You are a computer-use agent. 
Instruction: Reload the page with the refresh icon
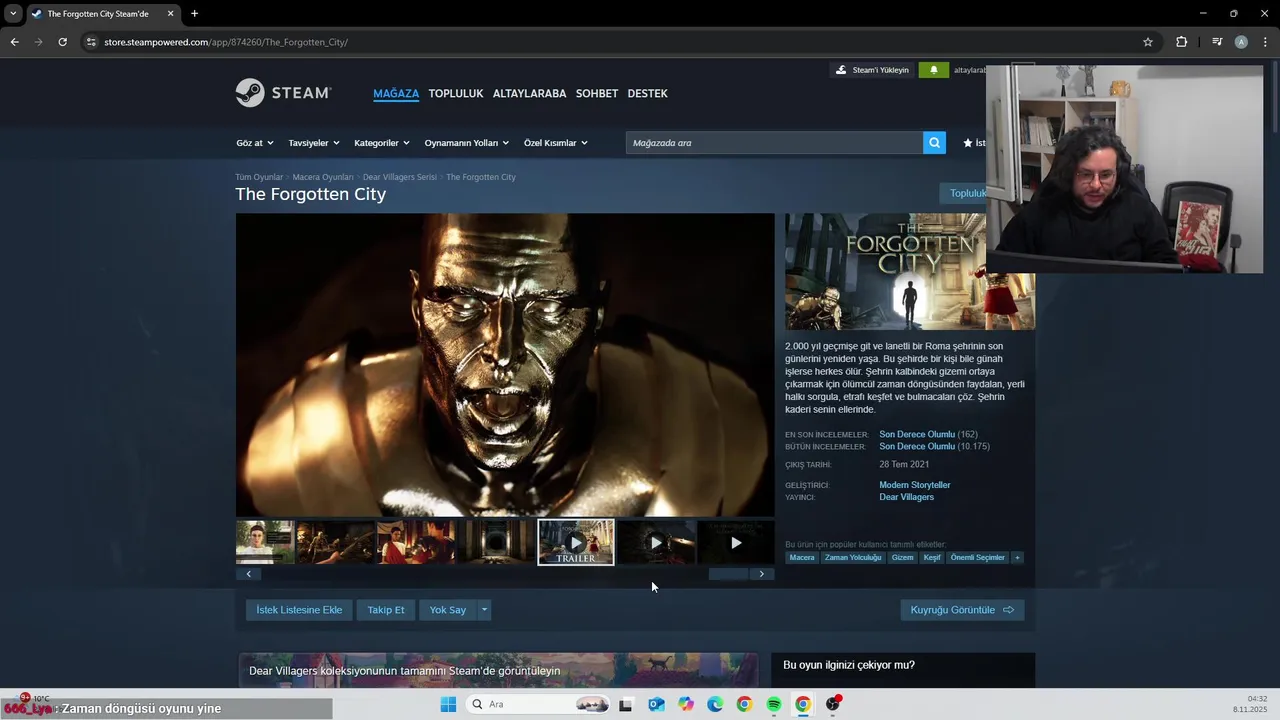click(x=62, y=42)
